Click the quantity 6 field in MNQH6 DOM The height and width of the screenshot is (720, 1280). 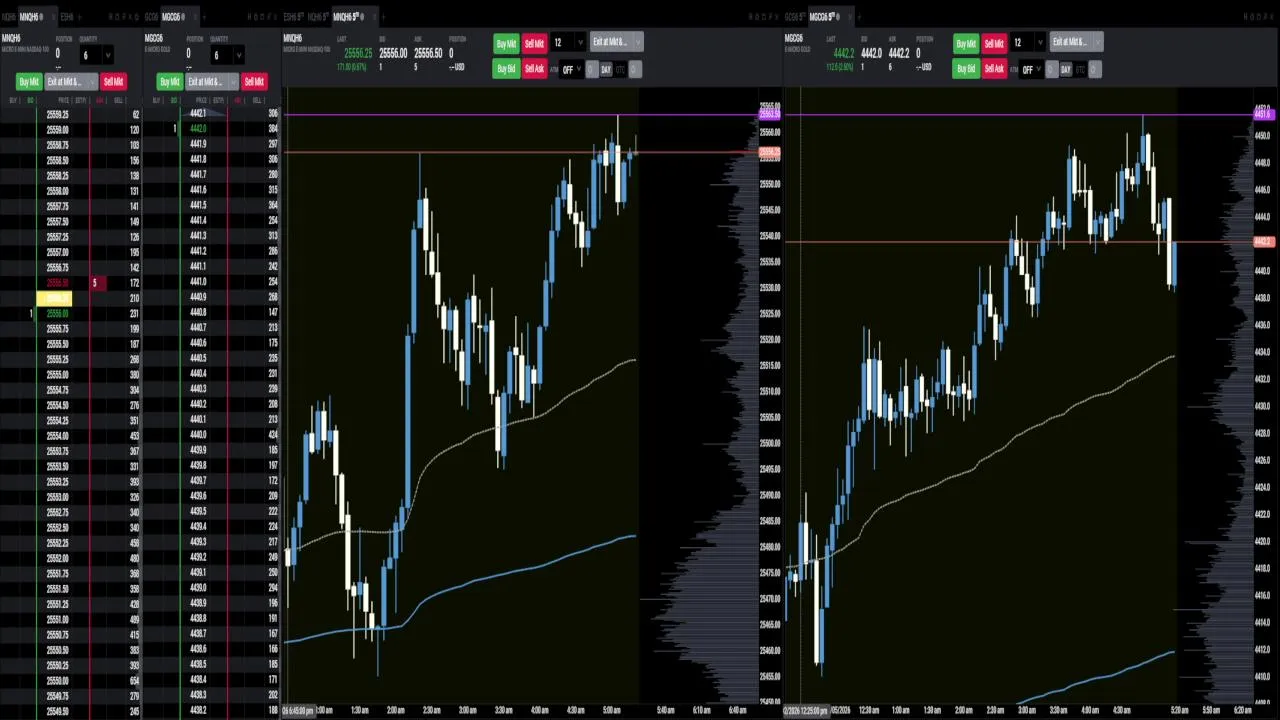[x=91, y=55]
